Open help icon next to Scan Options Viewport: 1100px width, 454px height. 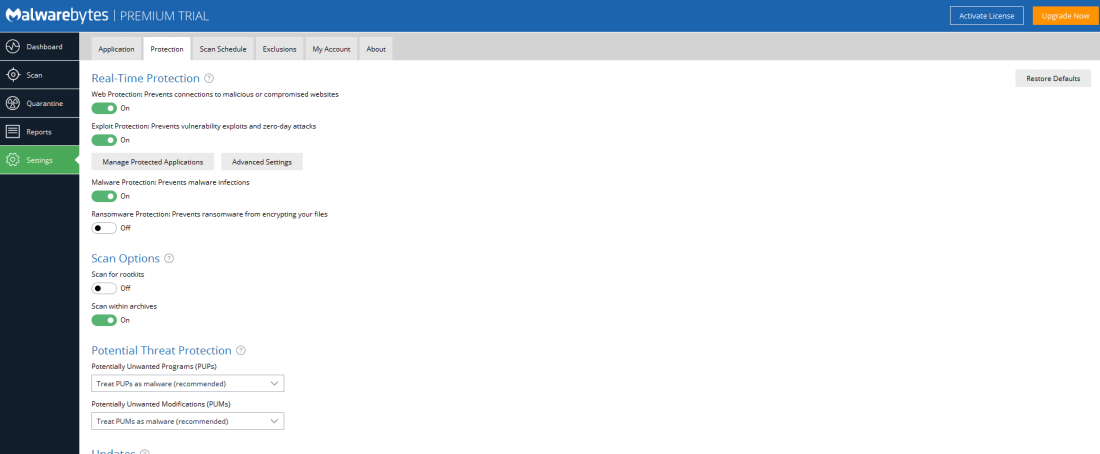(169, 258)
